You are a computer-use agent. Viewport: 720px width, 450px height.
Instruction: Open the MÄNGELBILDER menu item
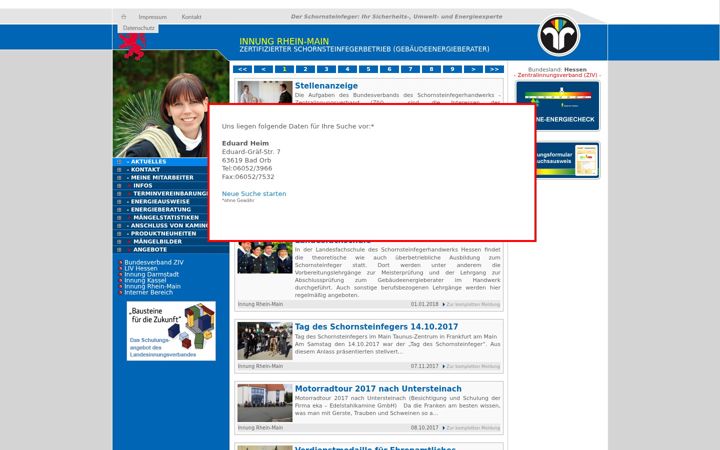pyautogui.click(x=158, y=242)
